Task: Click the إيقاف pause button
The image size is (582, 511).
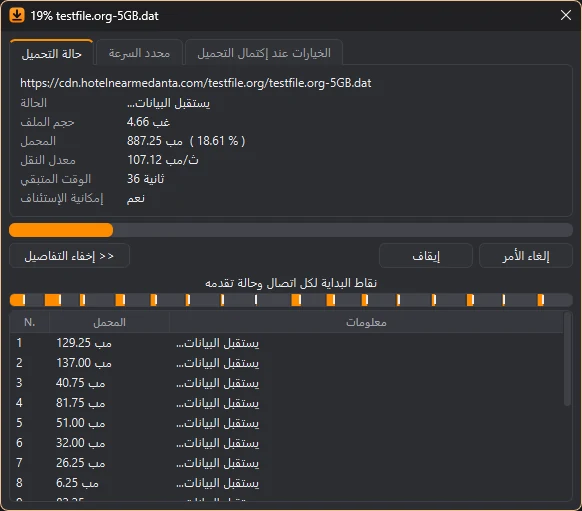Action: tap(426, 256)
